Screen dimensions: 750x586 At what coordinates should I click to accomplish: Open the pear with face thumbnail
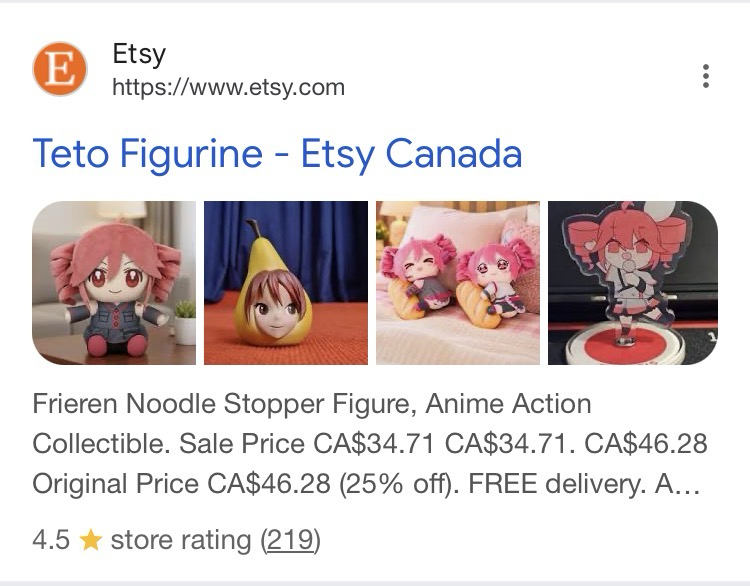click(x=286, y=283)
